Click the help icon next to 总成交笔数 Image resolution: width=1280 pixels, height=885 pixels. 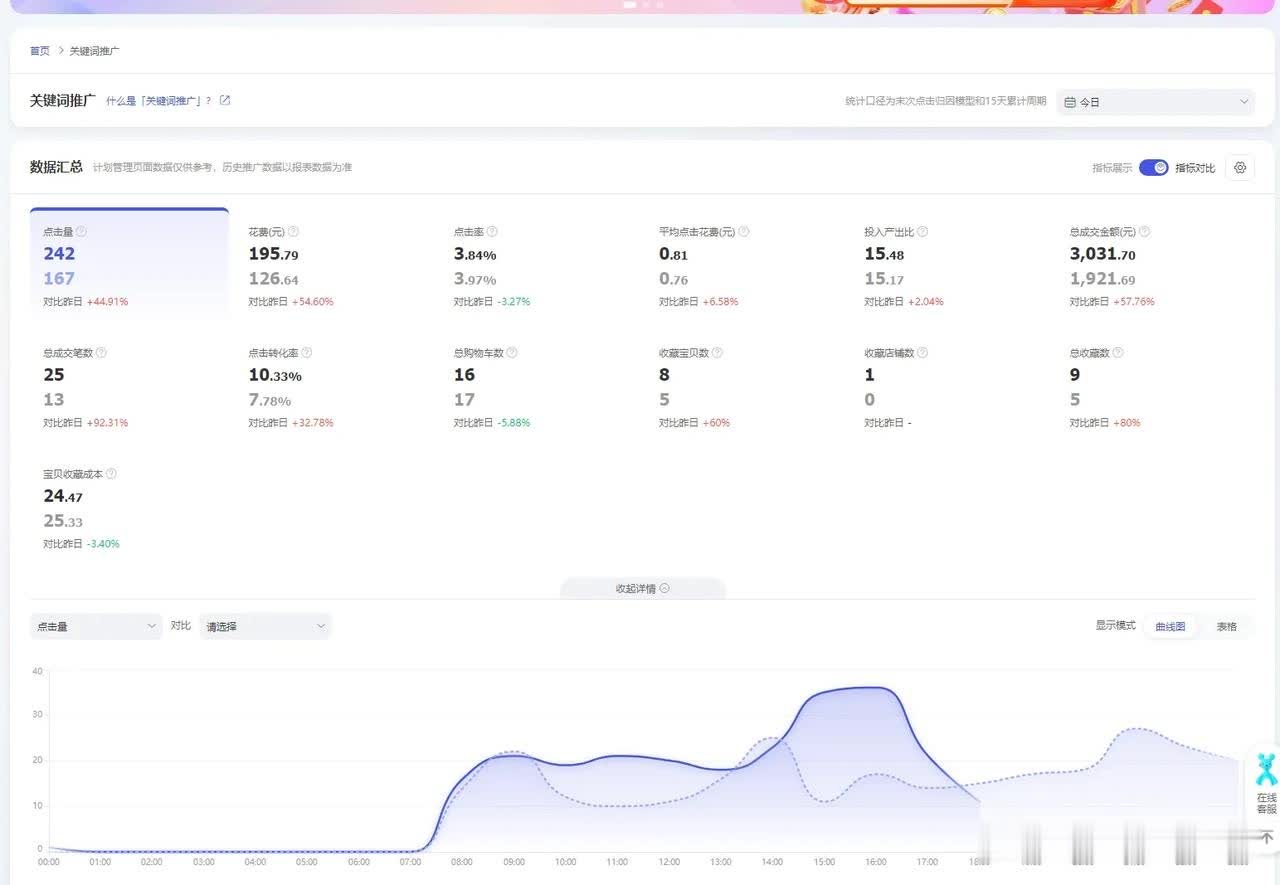[x=101, y=352]
